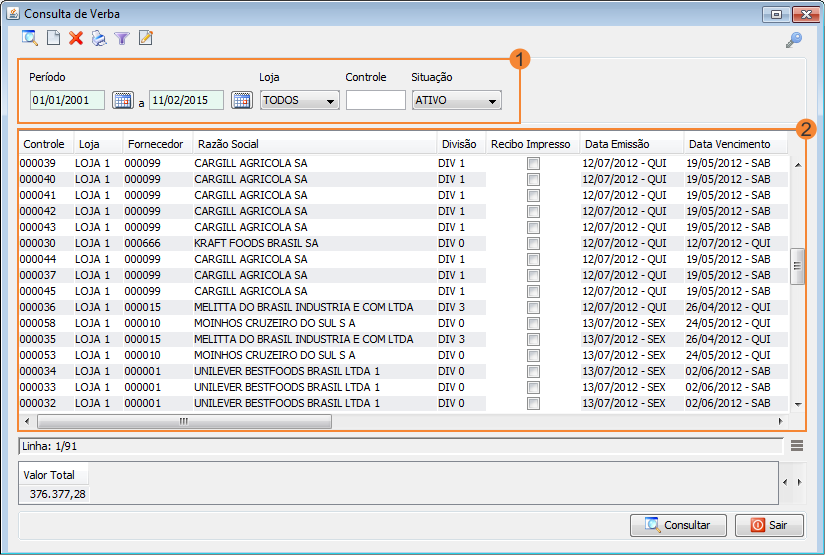Click the Sair button

pyautogui.click(x=769, y=525)
